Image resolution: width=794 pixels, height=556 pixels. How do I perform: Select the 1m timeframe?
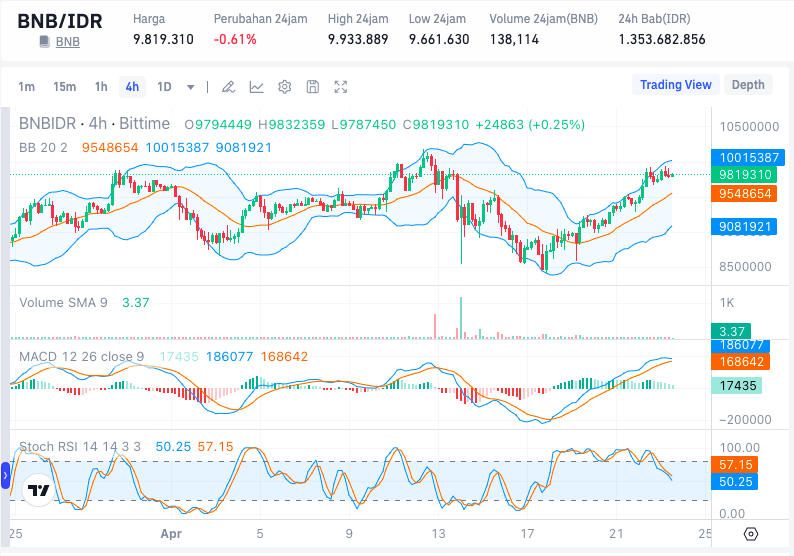coord(26,87)
